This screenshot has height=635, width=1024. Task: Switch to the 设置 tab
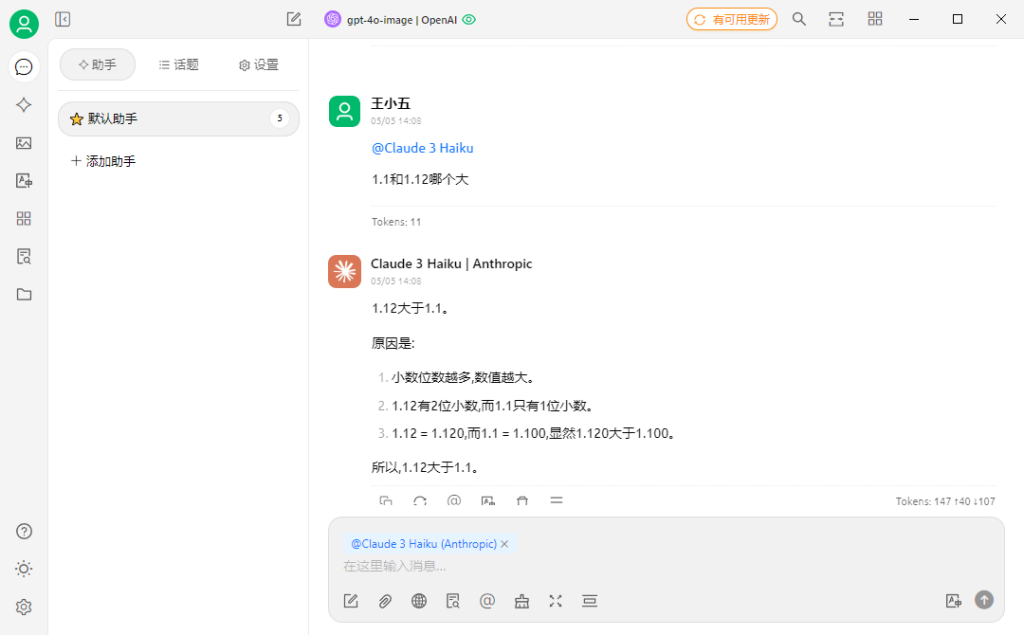tap(259, 65)
